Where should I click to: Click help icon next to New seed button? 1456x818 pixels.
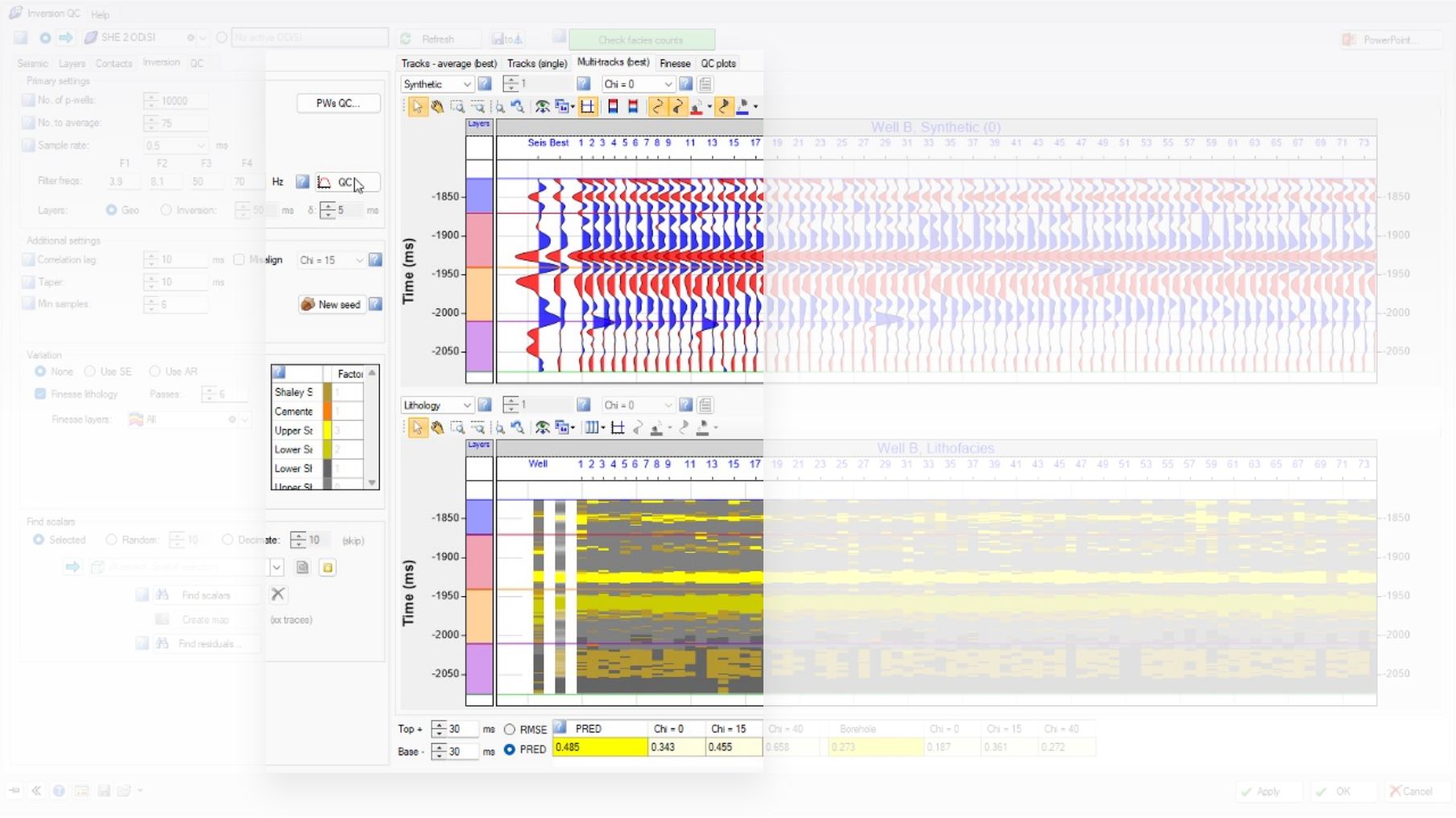tap(375, 304)
